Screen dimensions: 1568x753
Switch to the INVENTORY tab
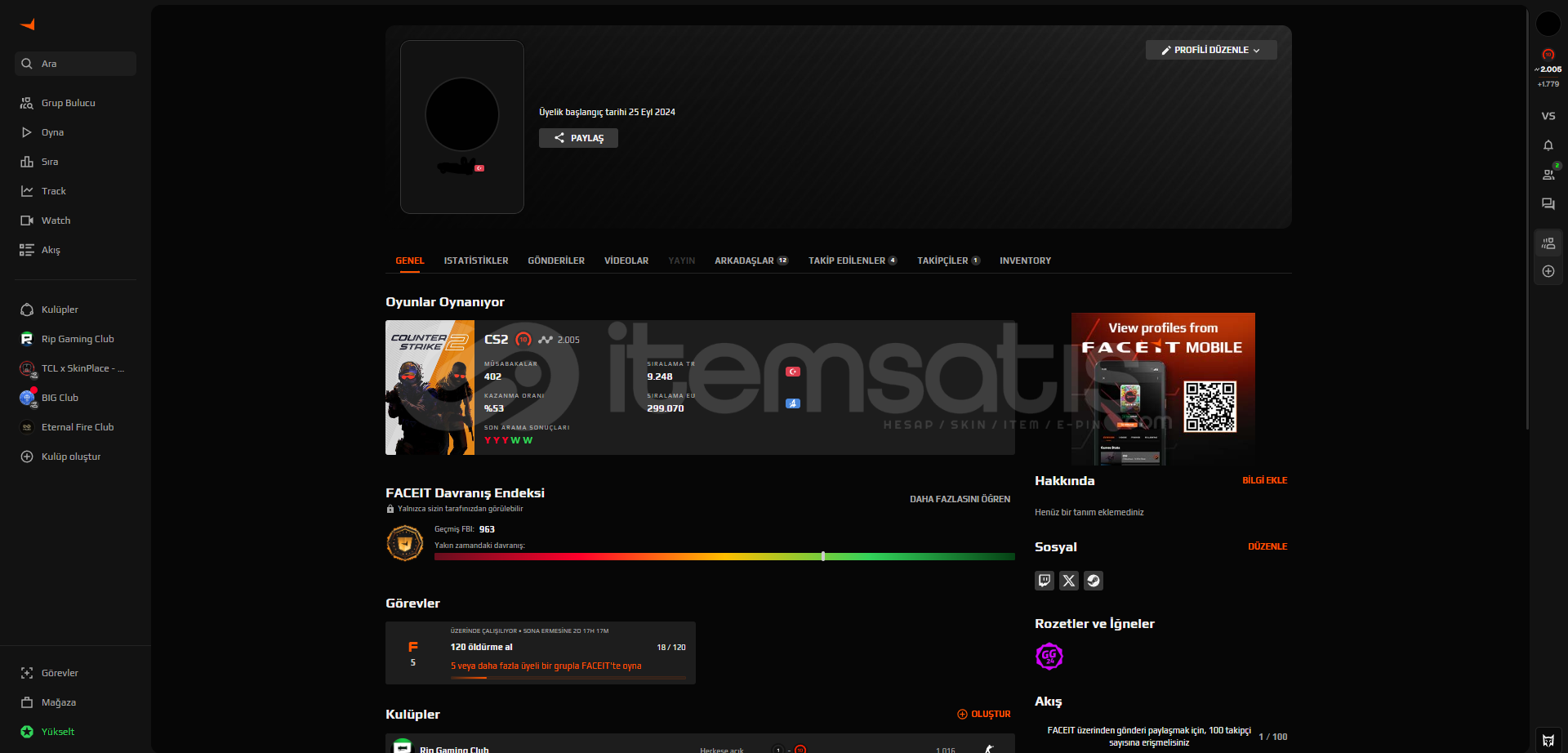(1025, 261)
